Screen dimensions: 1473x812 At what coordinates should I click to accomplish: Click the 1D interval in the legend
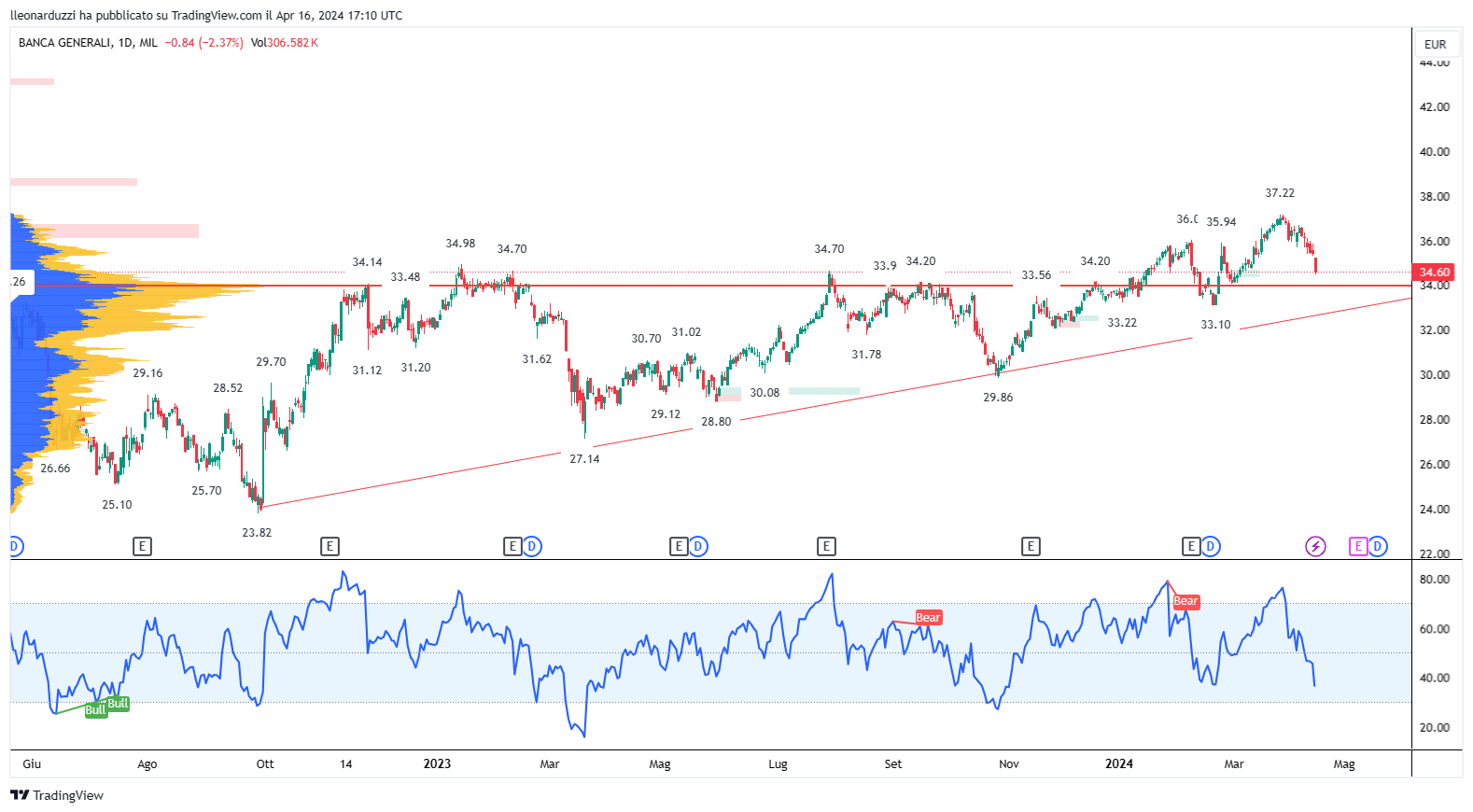point(125,43)
